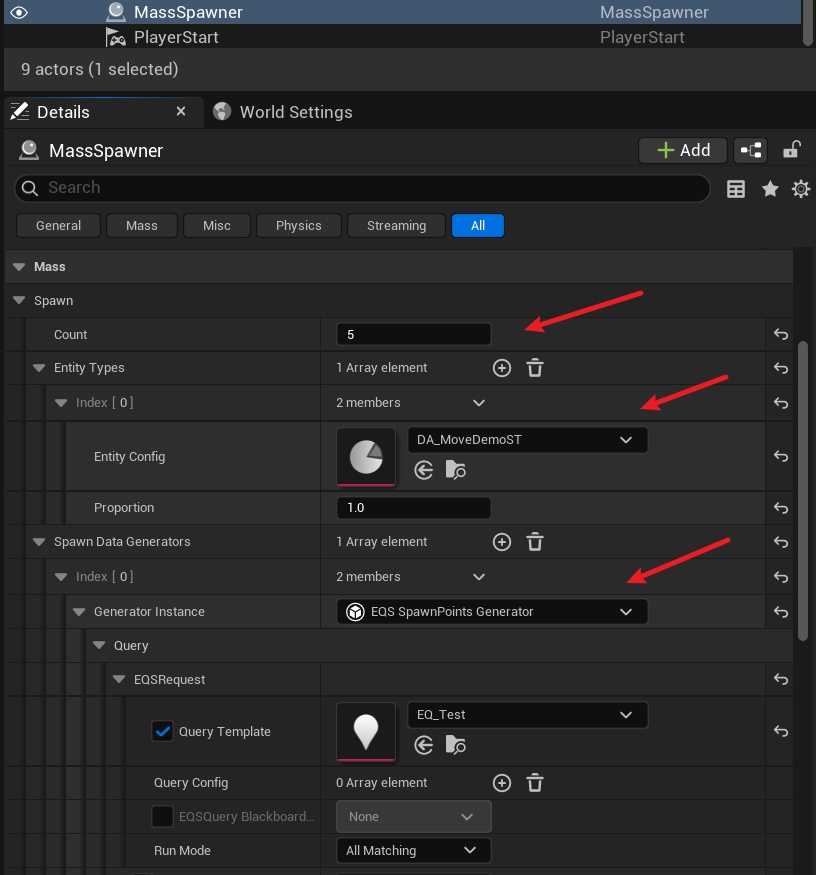Screen dimensions: 816x875
Task: Add element to Entity Types array
Action: pyautogui.click(x=502, y=369)
